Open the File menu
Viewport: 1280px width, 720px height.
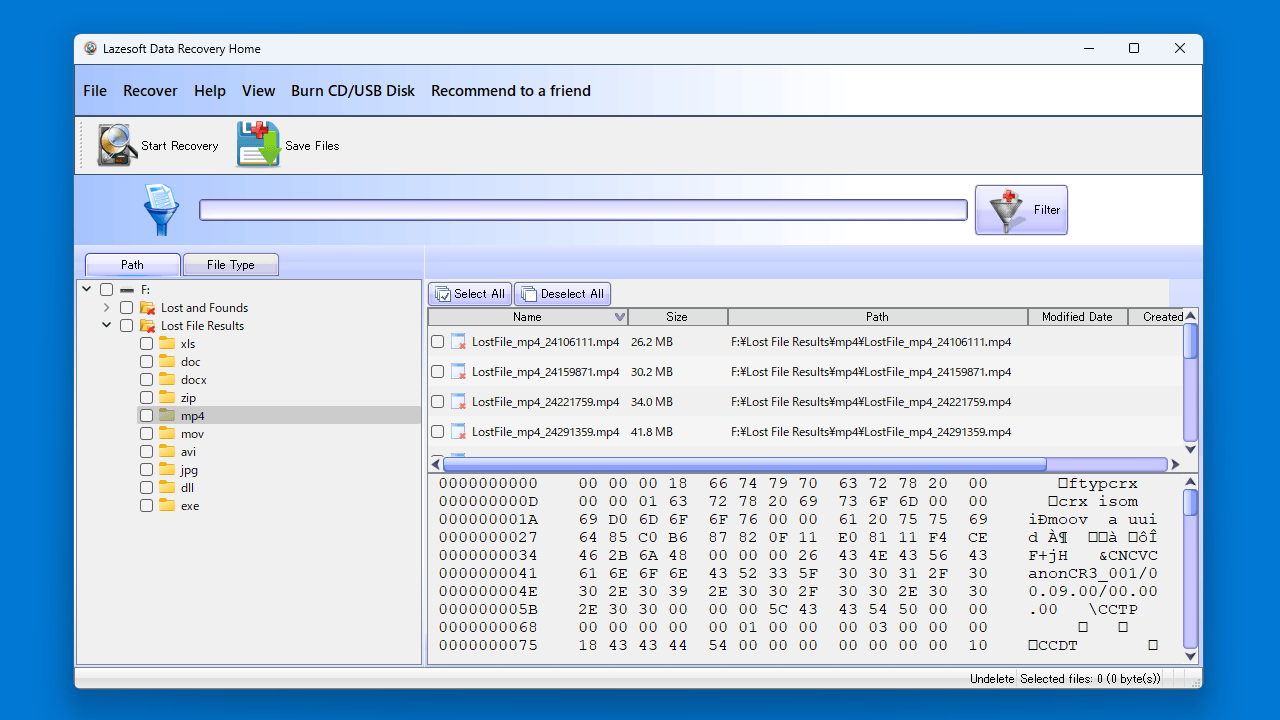point(95,91)
